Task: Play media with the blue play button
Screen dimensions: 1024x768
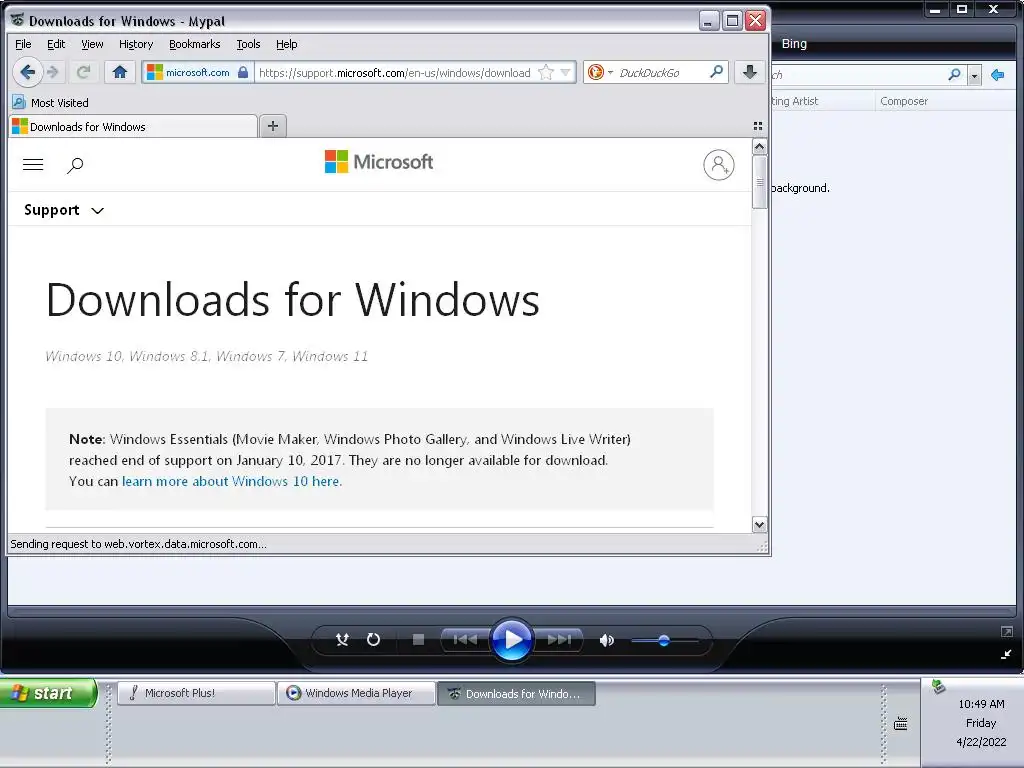Action: pyautogui.click(x=511, y=640)
